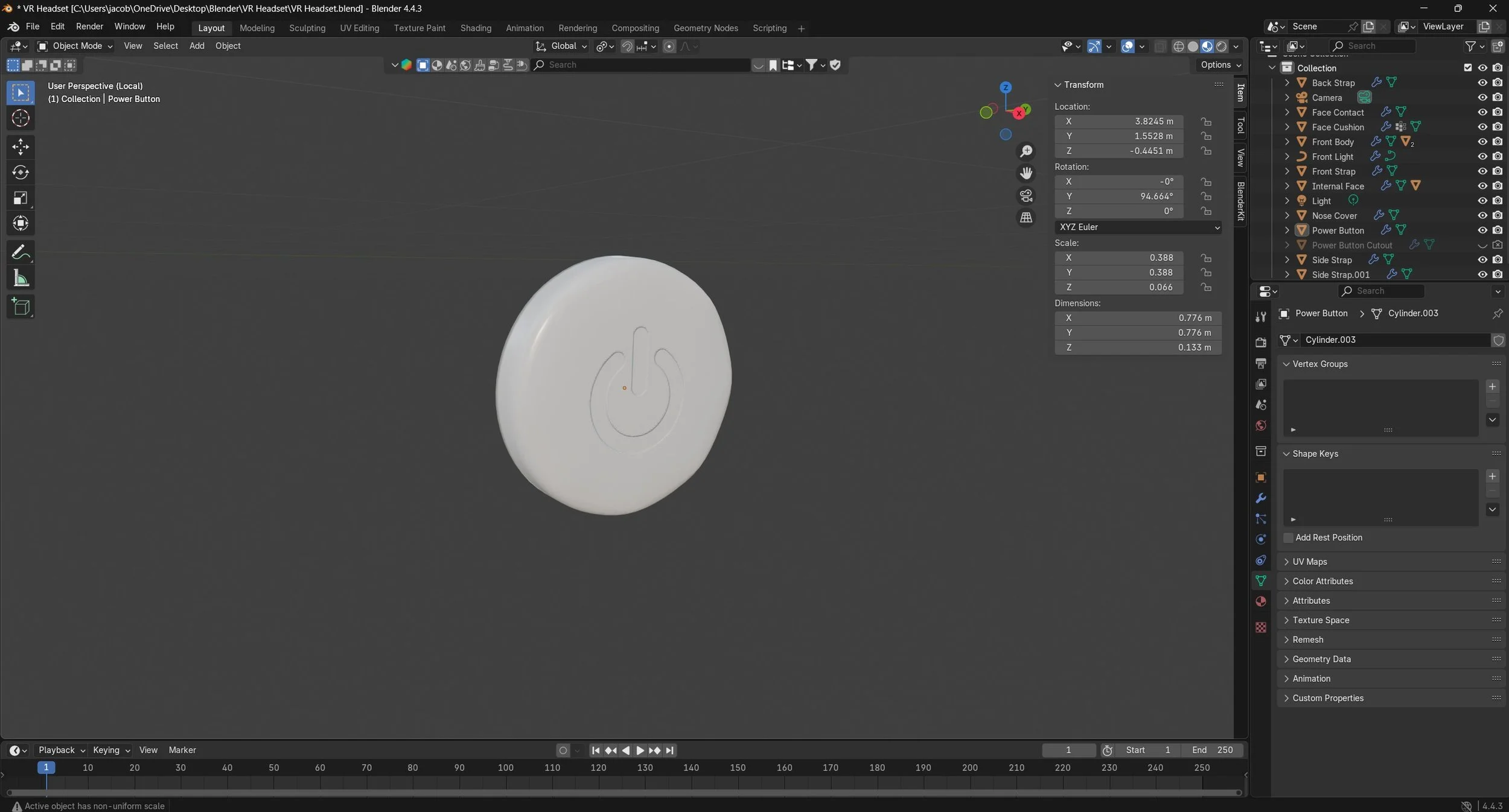Play the animation forward
This screenshot has height=812, width=1509.
point(640,750)
